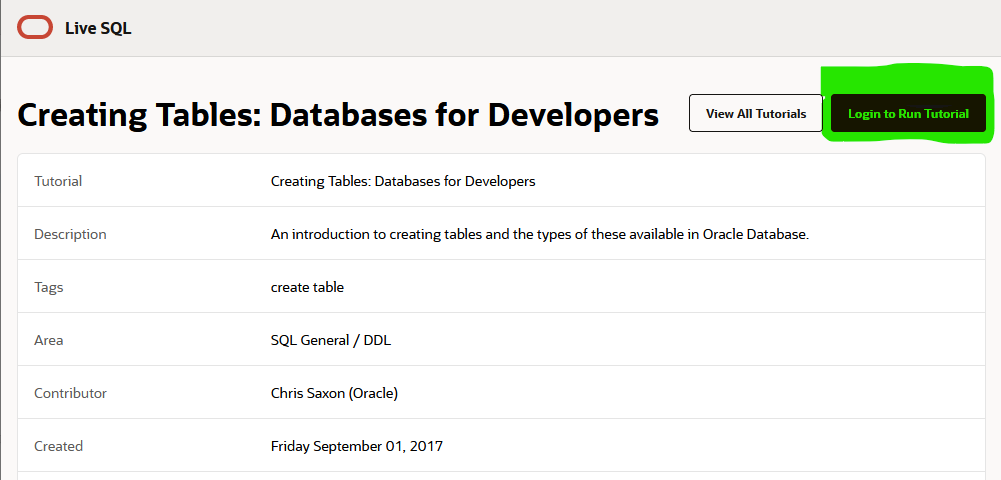
Task: Click the Description row label
Action: pos(70,234)
